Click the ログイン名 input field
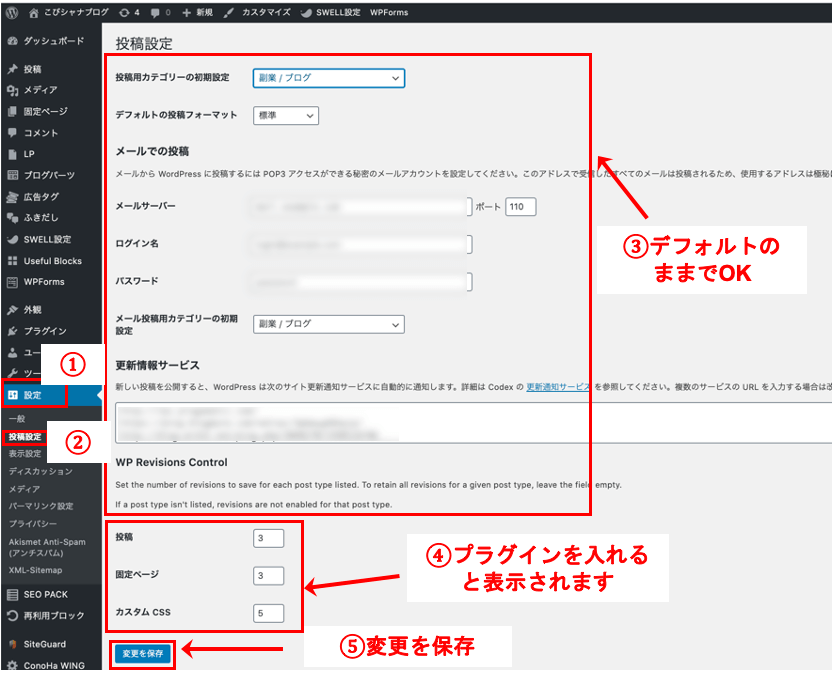The height and width of the screenshot is (674, 832). pyautogui.click(x=360, y=245)
